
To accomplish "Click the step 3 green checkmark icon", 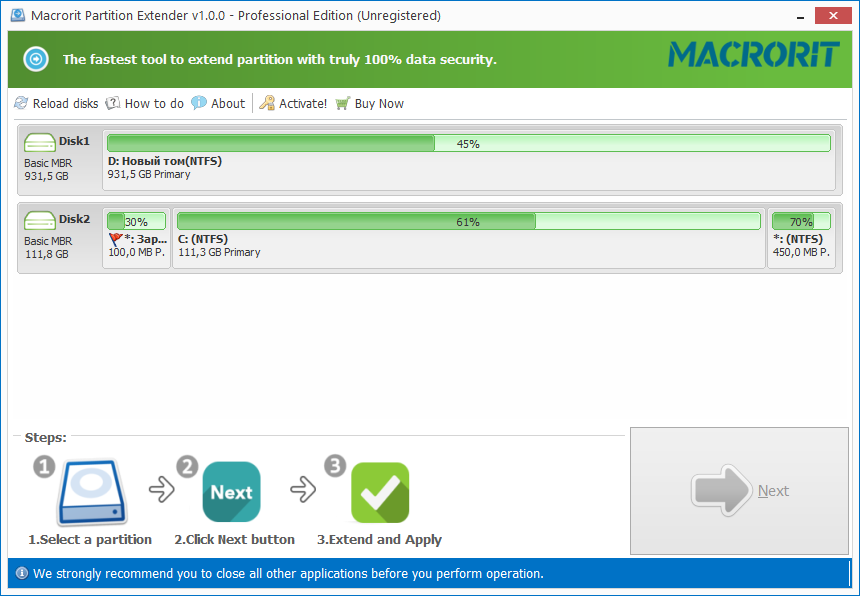I will [x=380, y=491].
